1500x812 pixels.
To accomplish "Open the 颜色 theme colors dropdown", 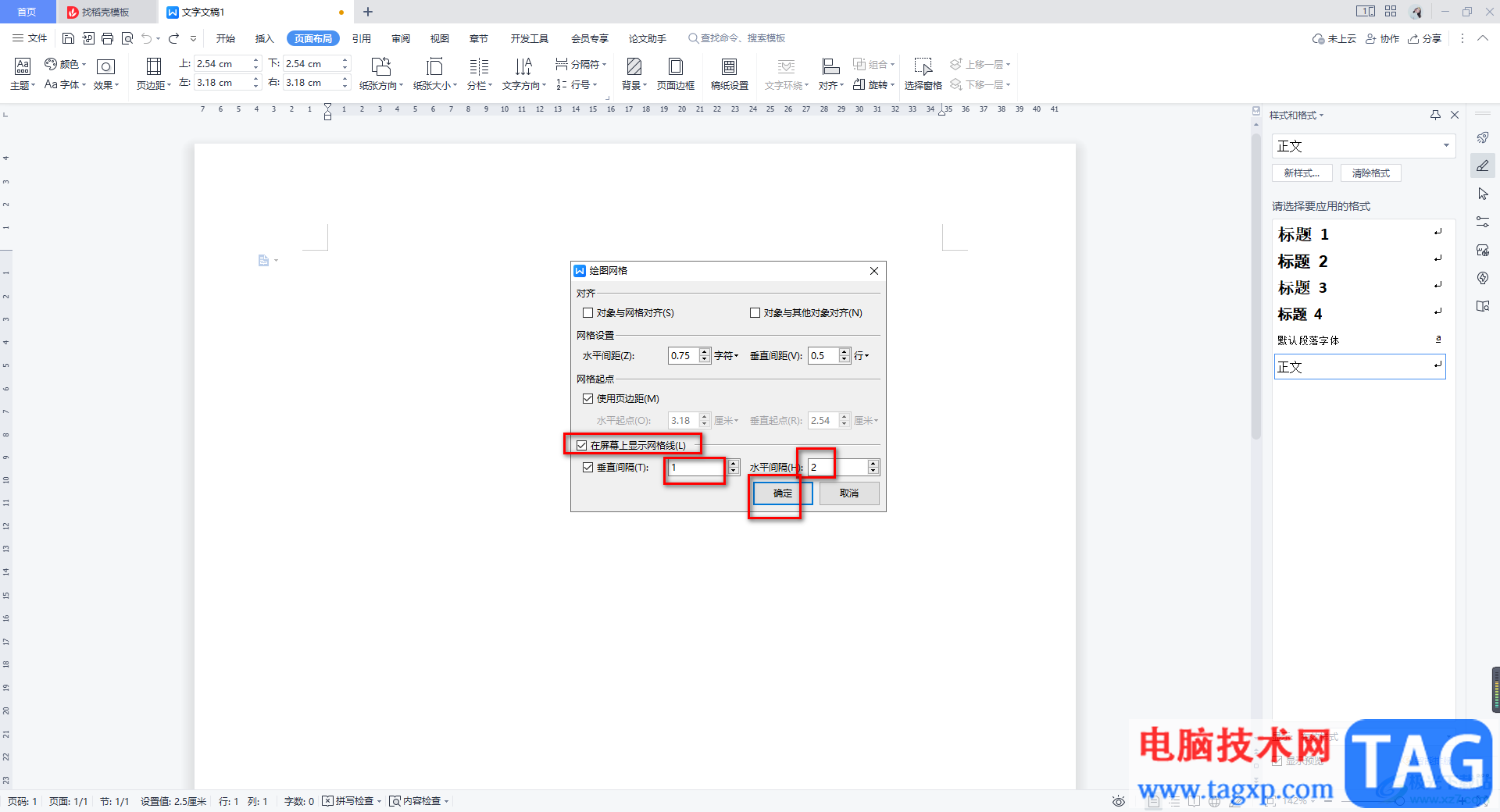I will pyautogui.click(x=65, y=64).
